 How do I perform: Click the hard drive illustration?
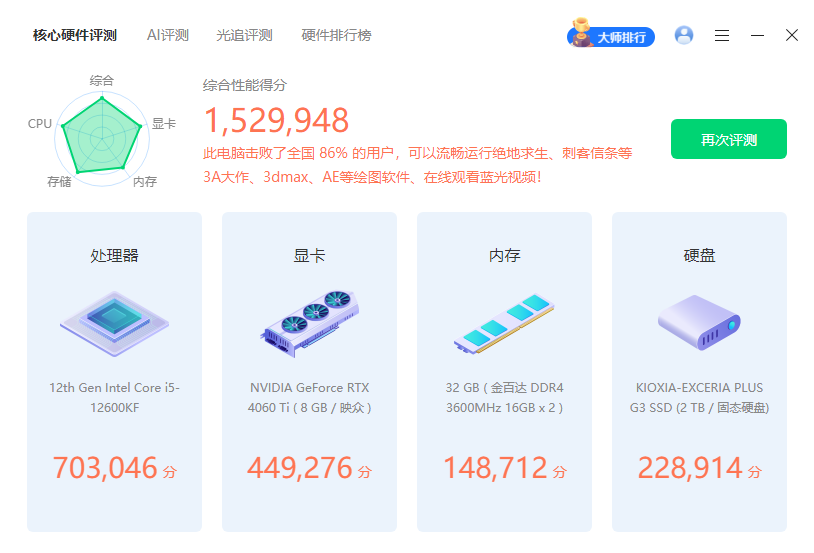point(699,323)
